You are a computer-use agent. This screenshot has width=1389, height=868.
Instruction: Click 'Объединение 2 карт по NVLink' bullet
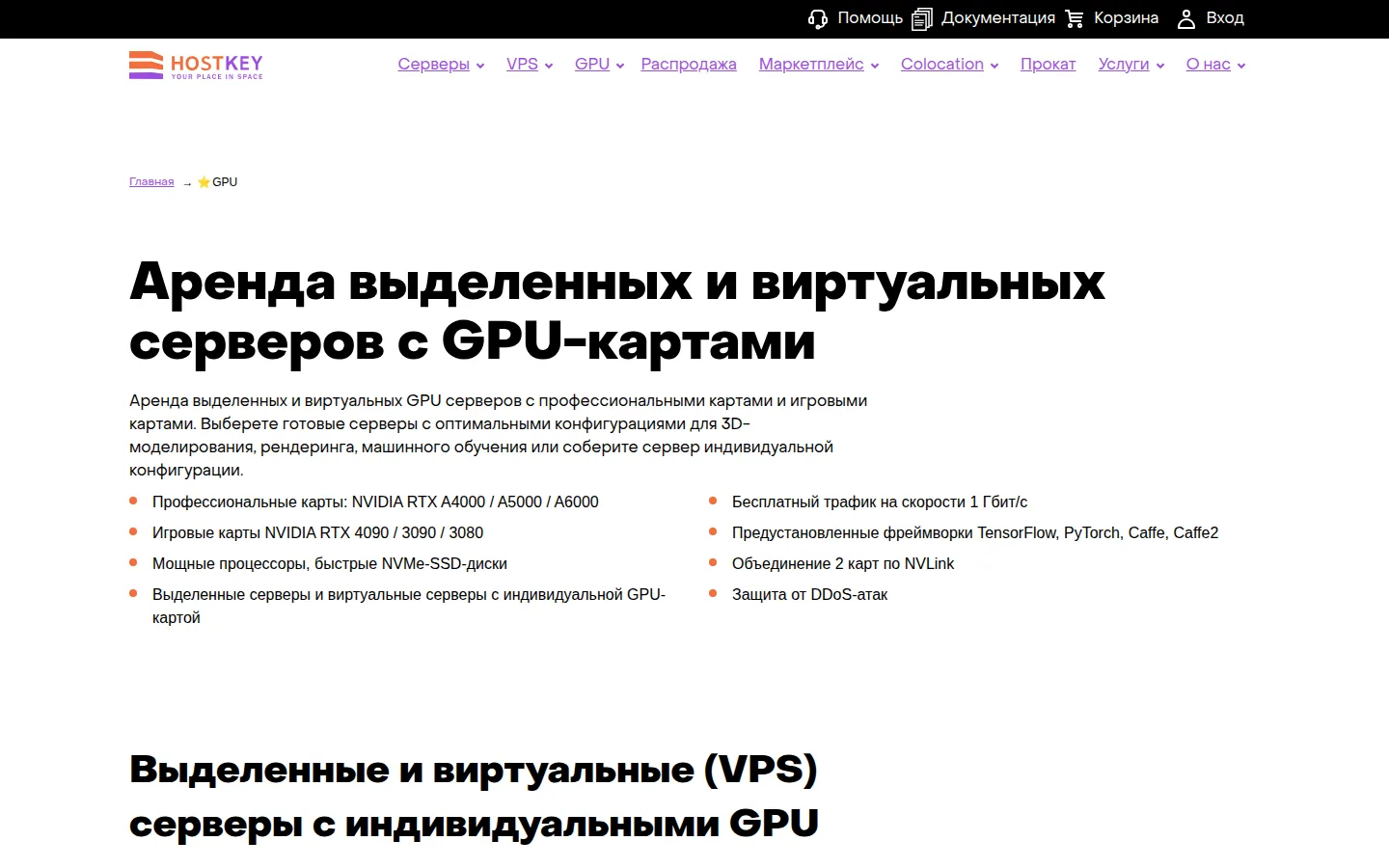tap(843, 563)
